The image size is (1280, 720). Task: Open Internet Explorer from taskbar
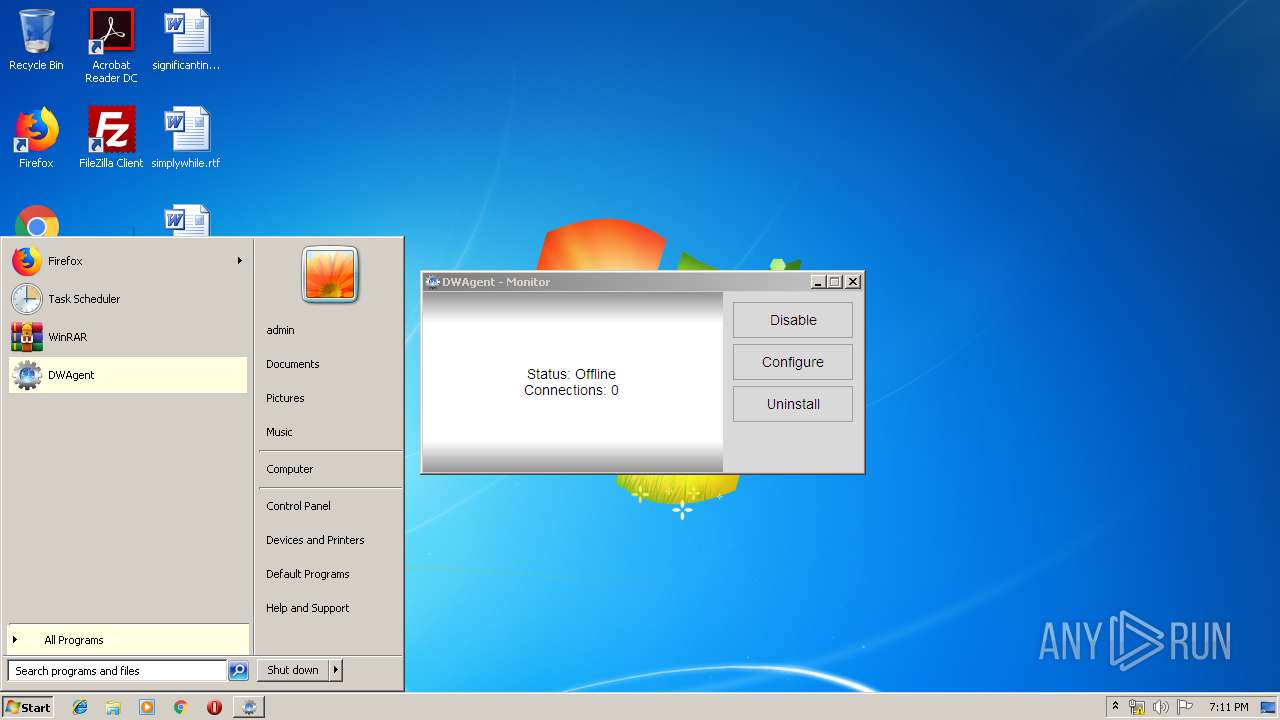pos(80,707)
